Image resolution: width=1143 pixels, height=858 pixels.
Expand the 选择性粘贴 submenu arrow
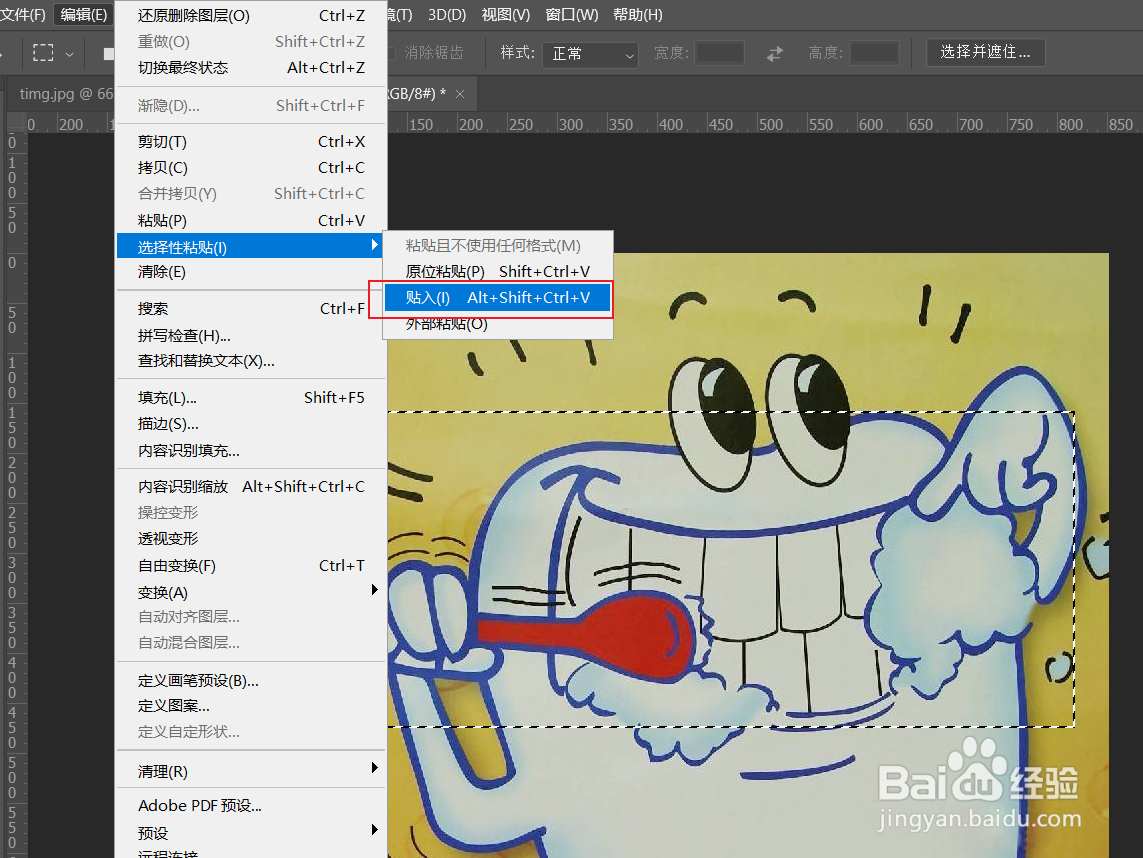375,245
